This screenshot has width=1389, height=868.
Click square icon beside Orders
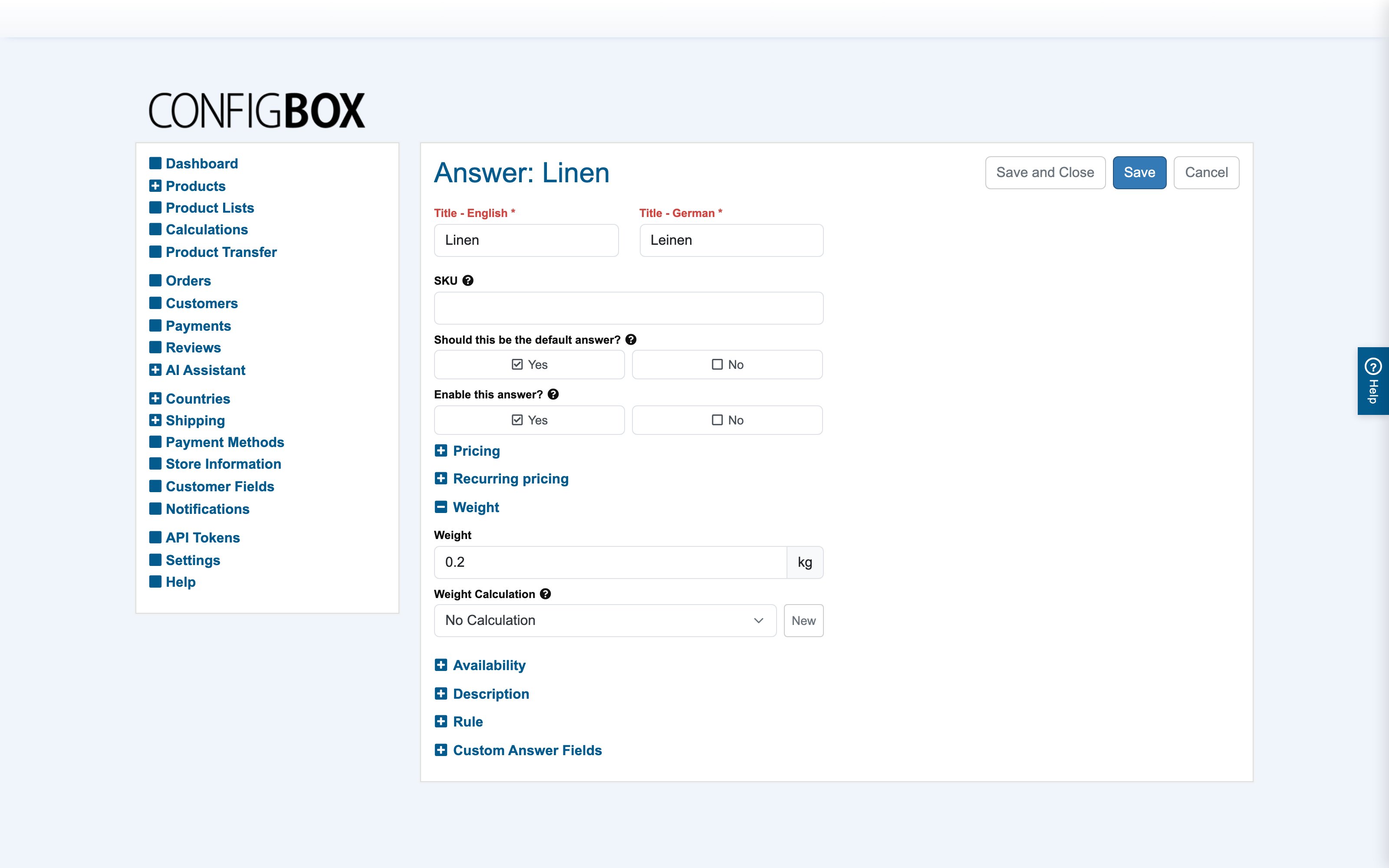tap(155, 280)
